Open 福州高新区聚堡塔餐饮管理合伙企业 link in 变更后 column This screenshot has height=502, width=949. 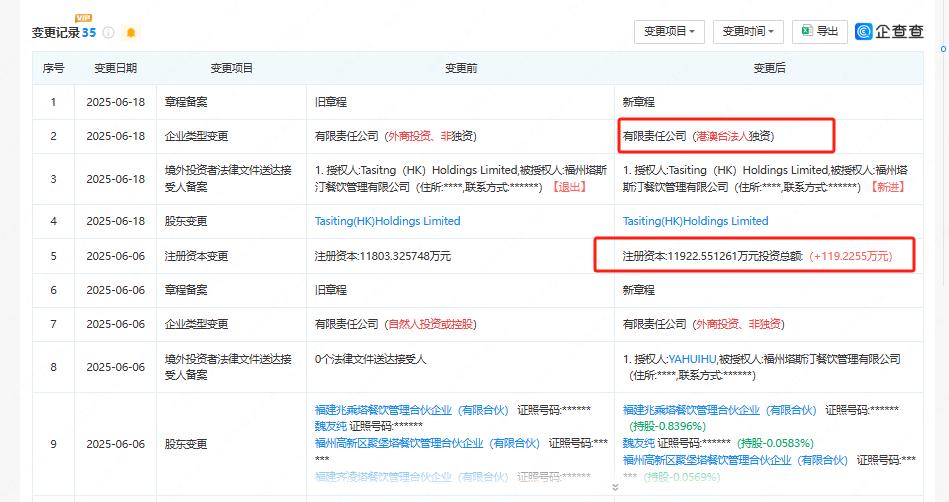point(735,460)
